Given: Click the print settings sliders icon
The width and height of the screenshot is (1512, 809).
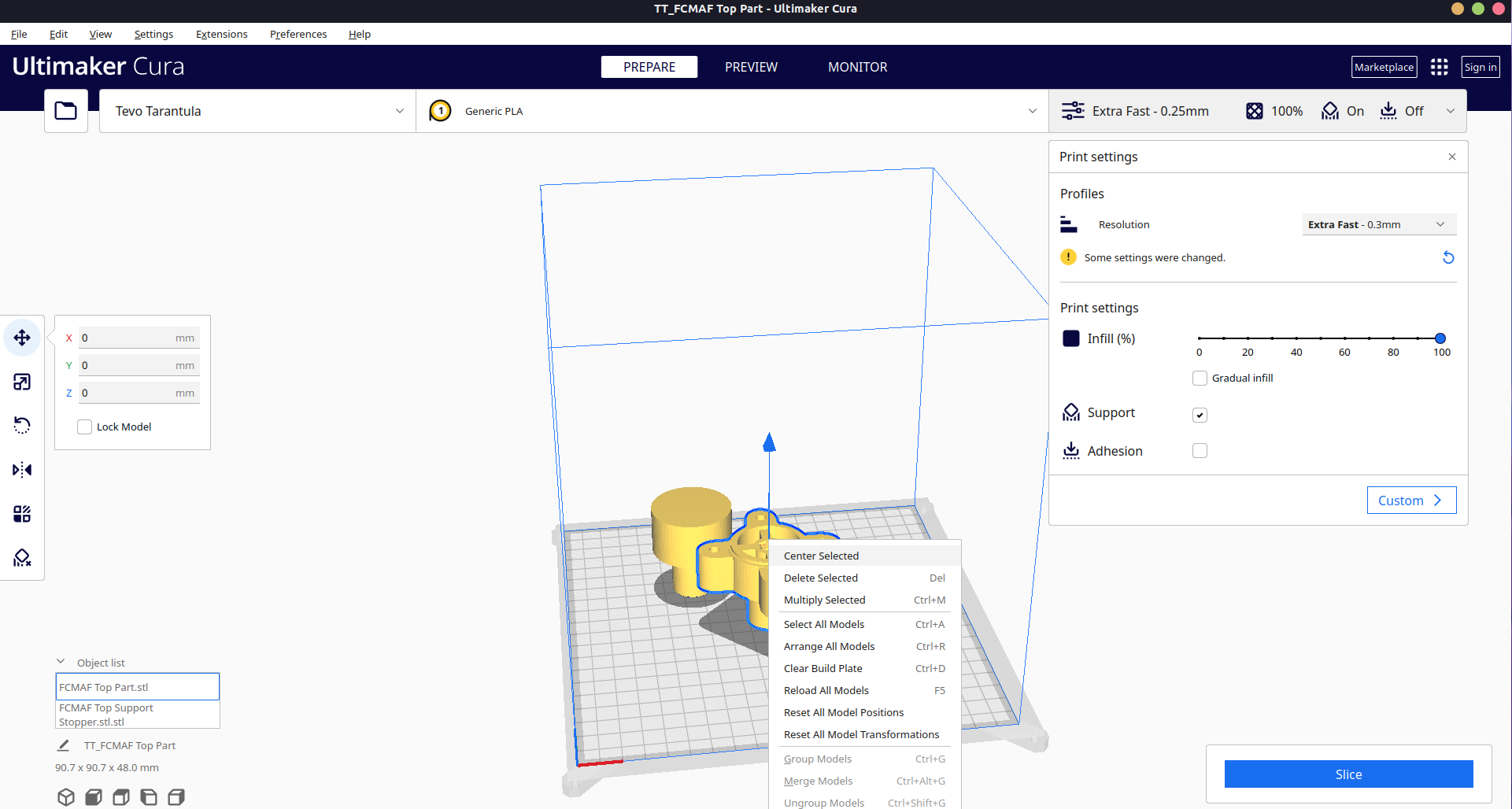Looking at the screenshot, I should [1073, 111].
